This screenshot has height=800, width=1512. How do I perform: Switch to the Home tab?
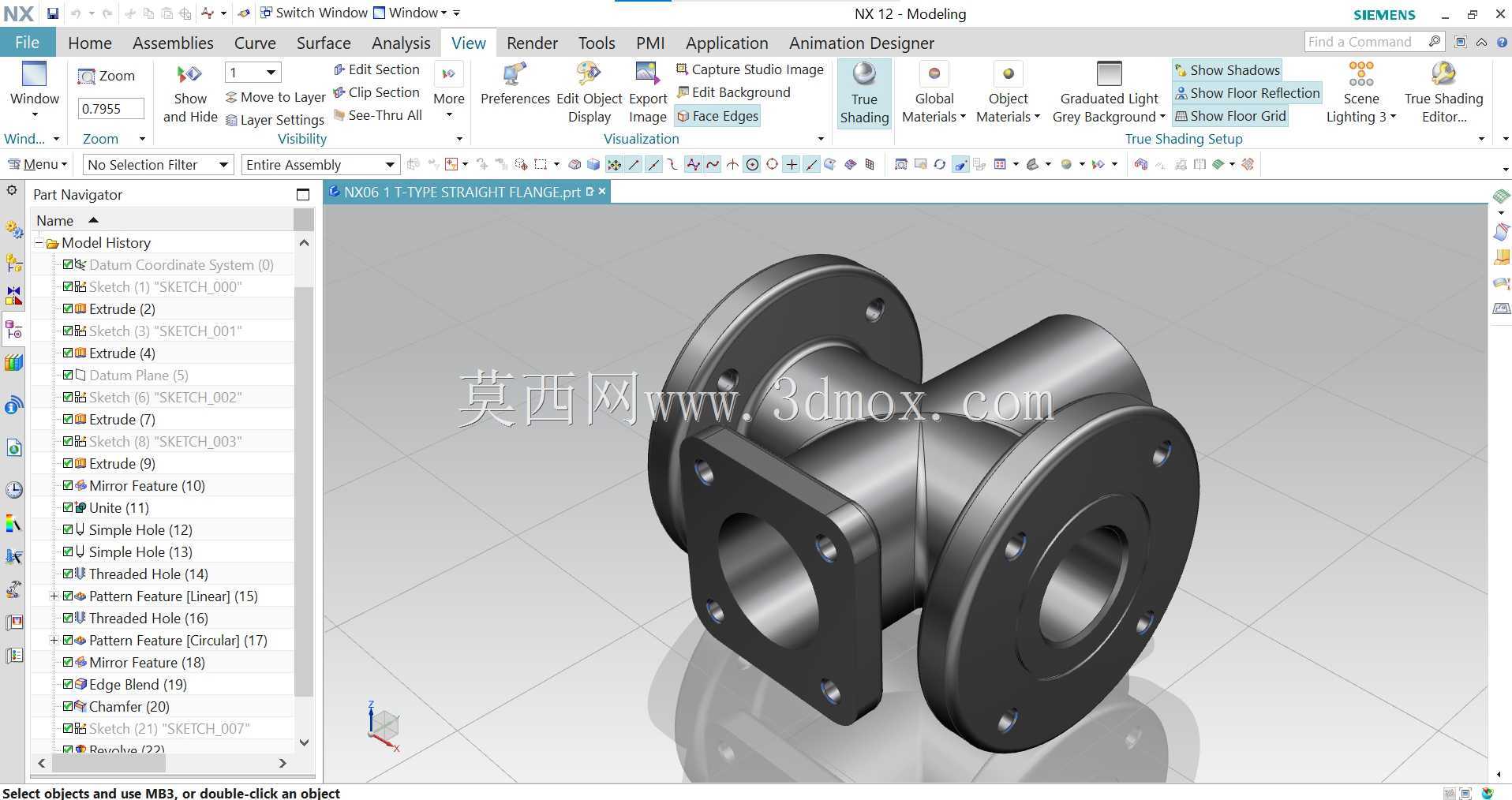pos(90,43)
